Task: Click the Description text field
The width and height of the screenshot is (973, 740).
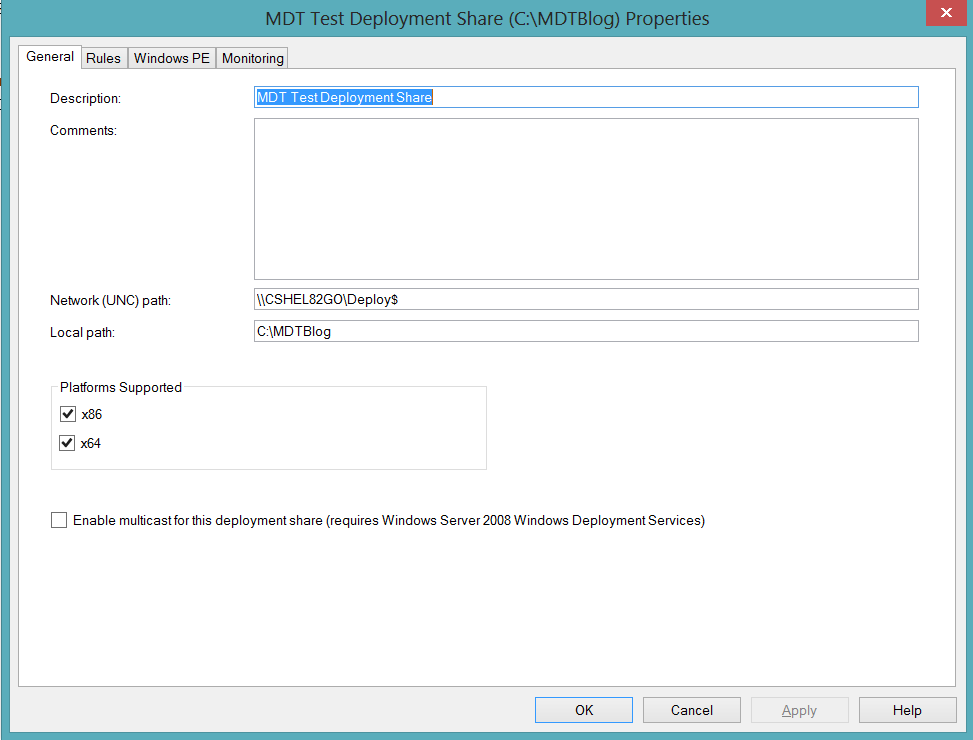Action: (x=586, y=97)
